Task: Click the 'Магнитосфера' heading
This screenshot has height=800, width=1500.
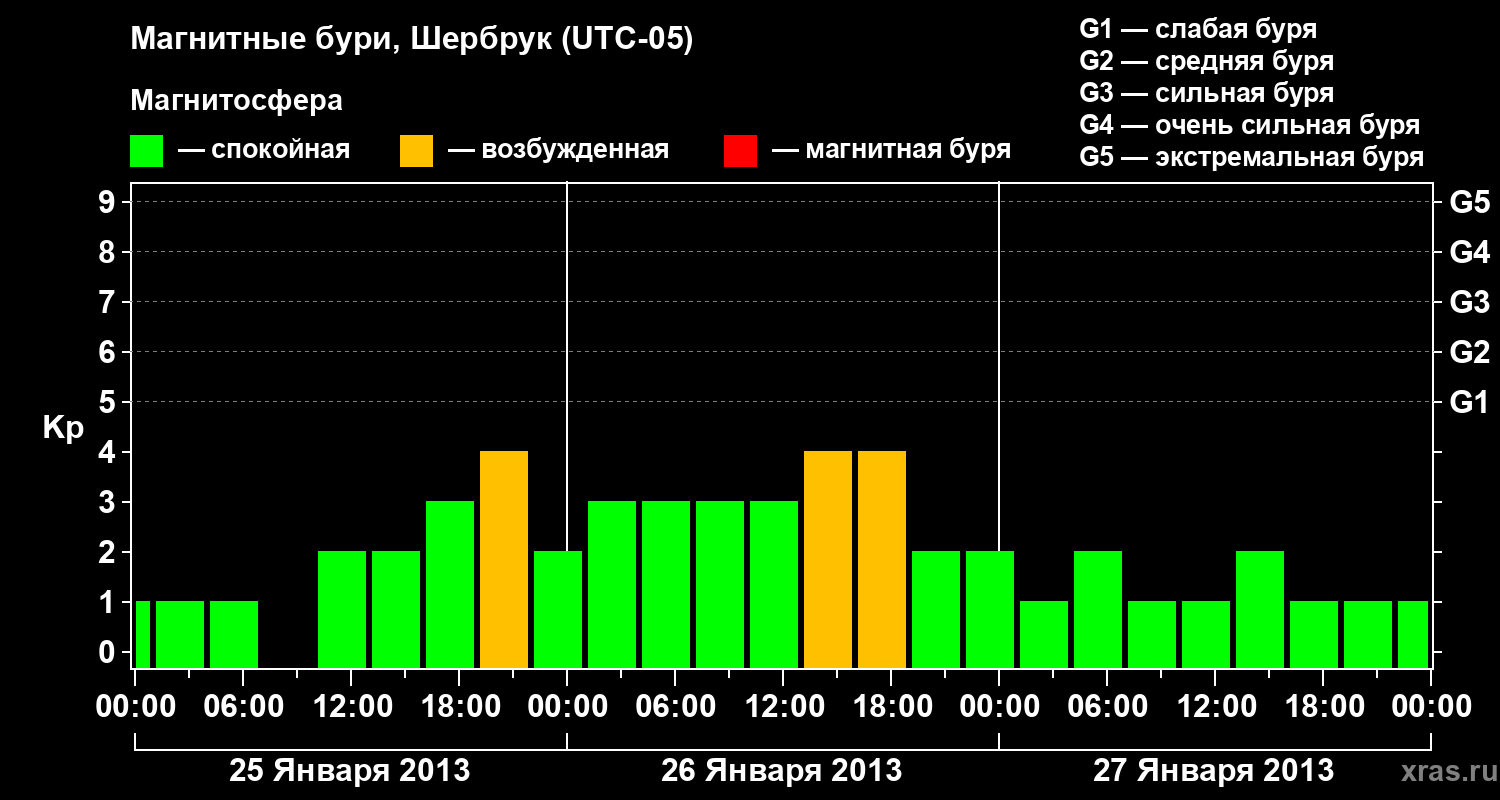Action: [237, 101]
